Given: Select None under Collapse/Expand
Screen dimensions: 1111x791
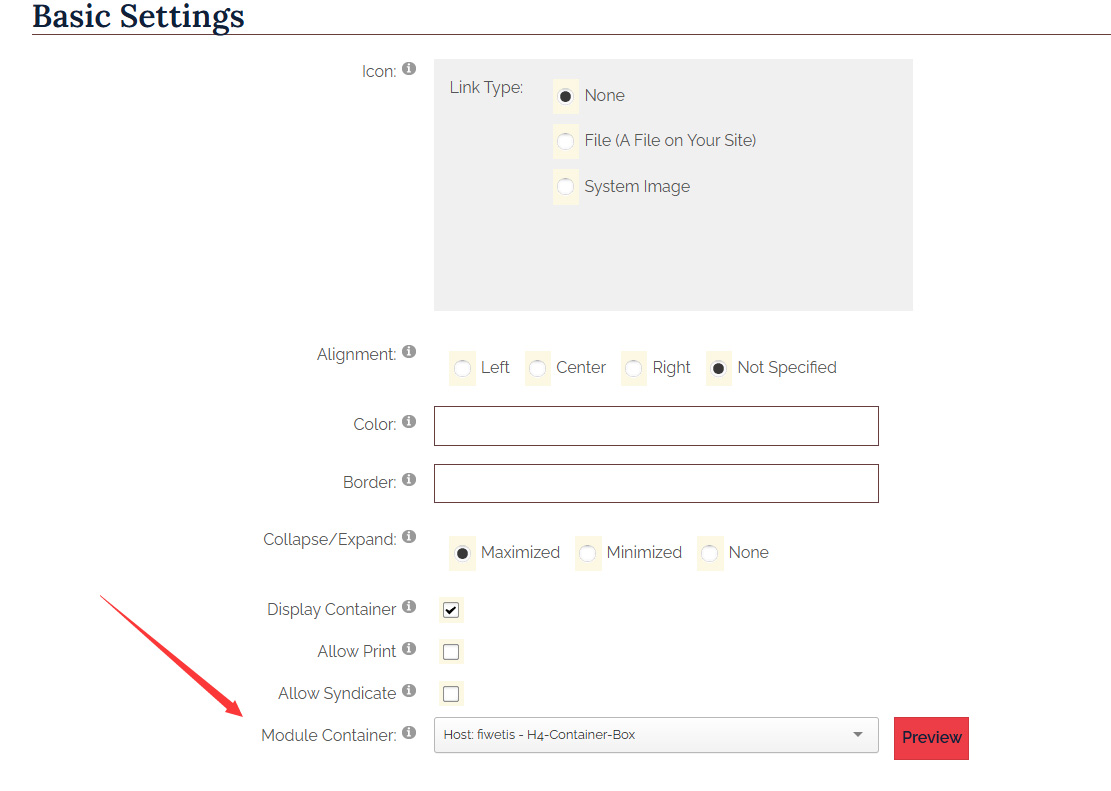Looking at the screenshot, I should (x=709, y=554).
